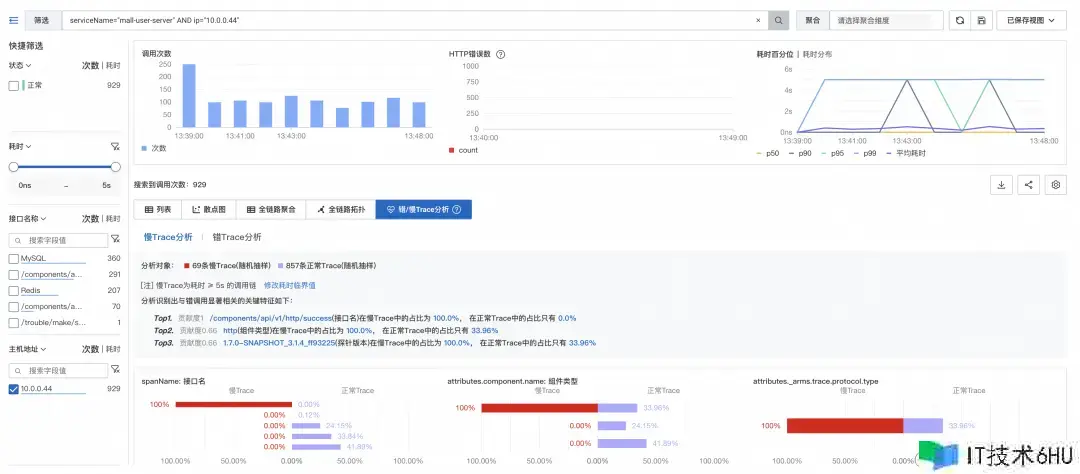Click the save view disk icon
1080x474 pixels.
click(x=982, y=20)
